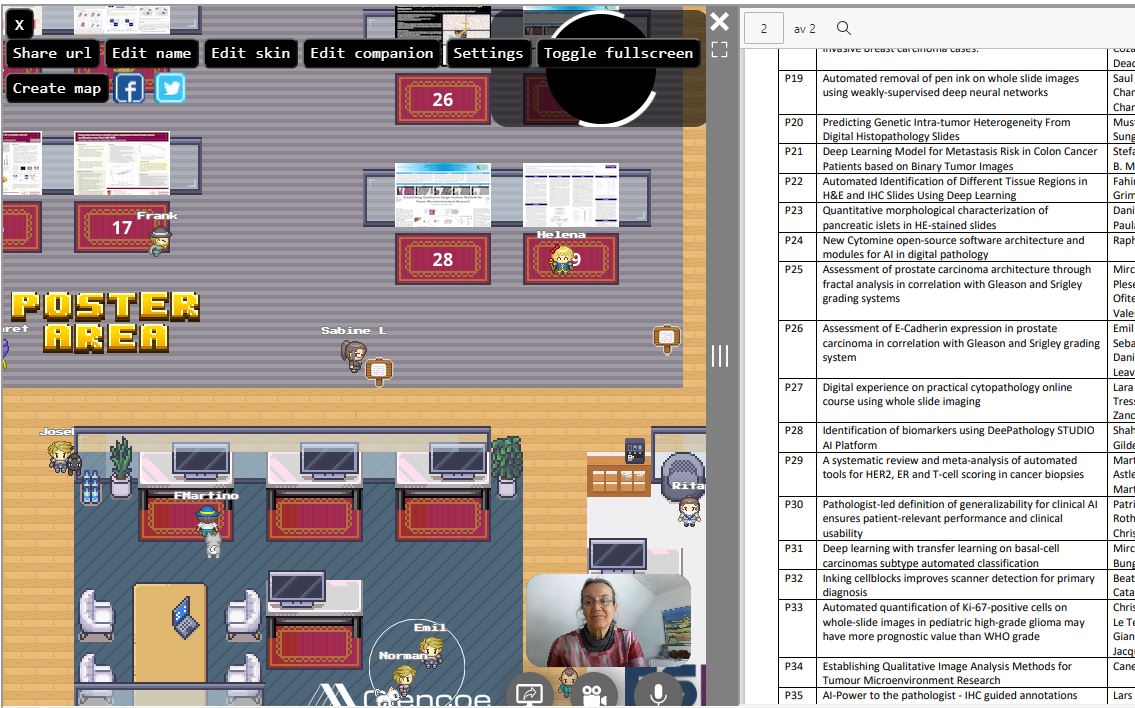1135x708 pixels.
Task: Click the round loading video bubble
Action: click(x=600, y=69)
